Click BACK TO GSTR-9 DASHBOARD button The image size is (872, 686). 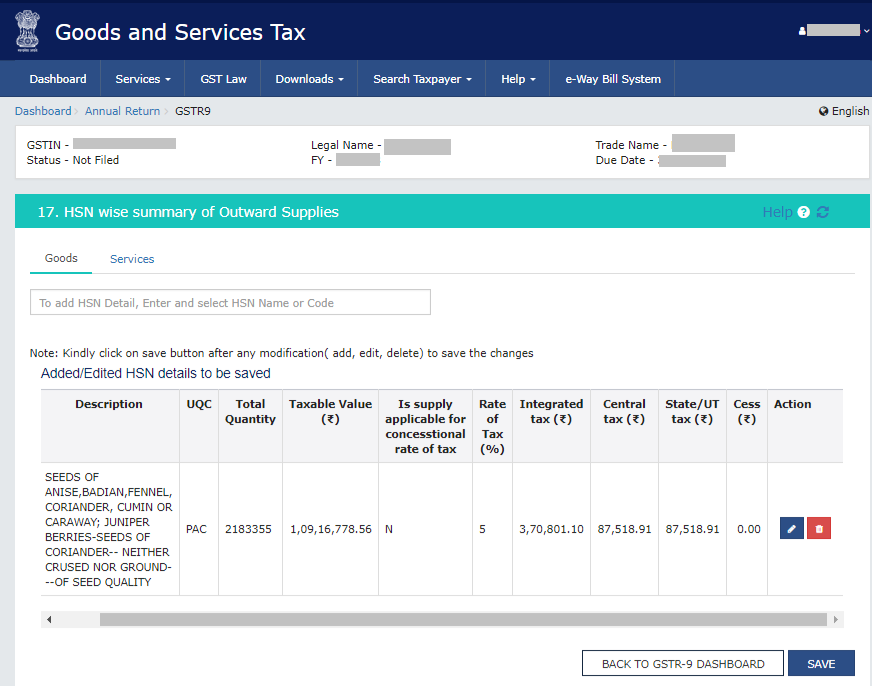682,663
